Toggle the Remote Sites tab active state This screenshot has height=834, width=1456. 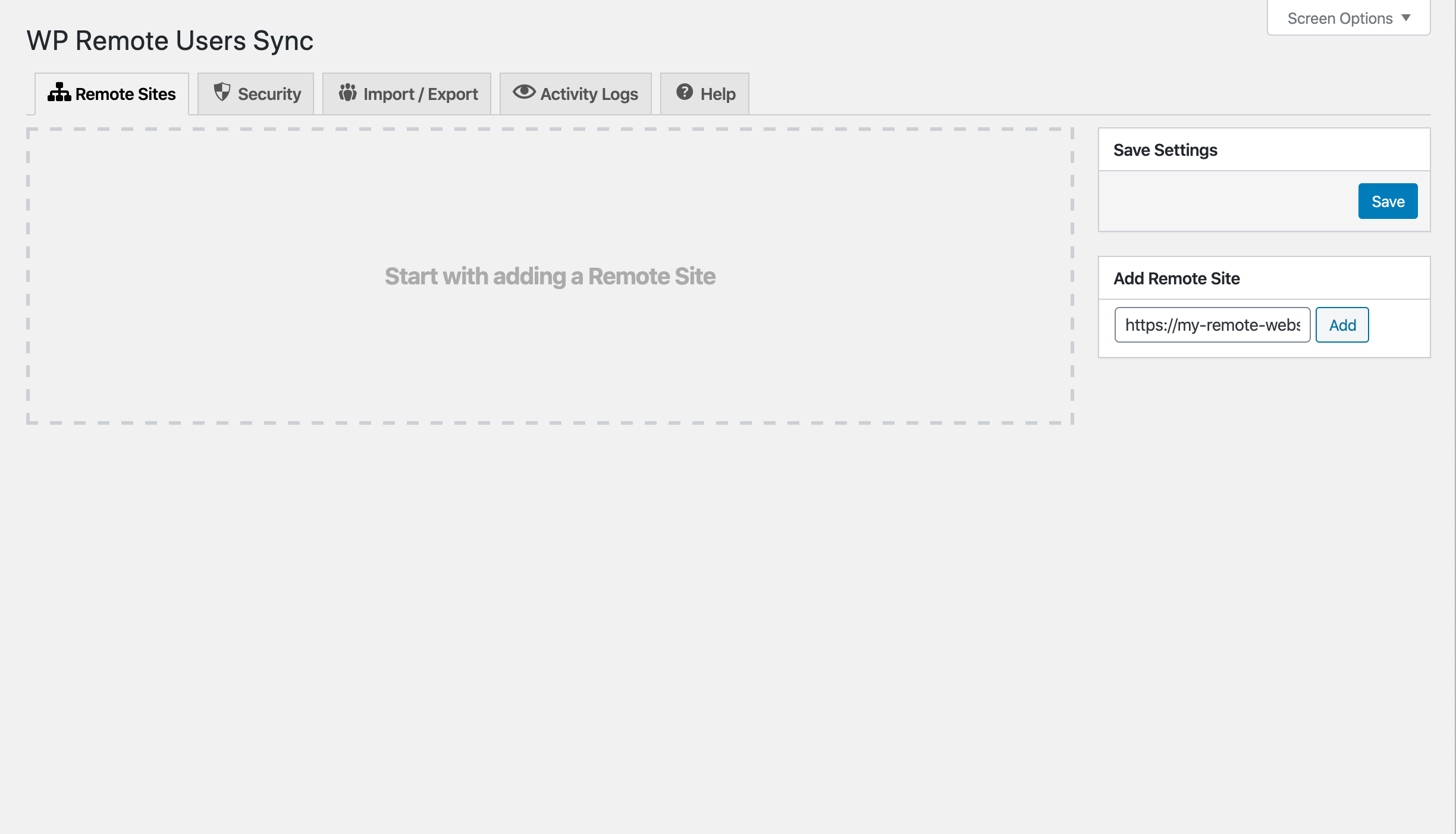click(x=112, y=94)
